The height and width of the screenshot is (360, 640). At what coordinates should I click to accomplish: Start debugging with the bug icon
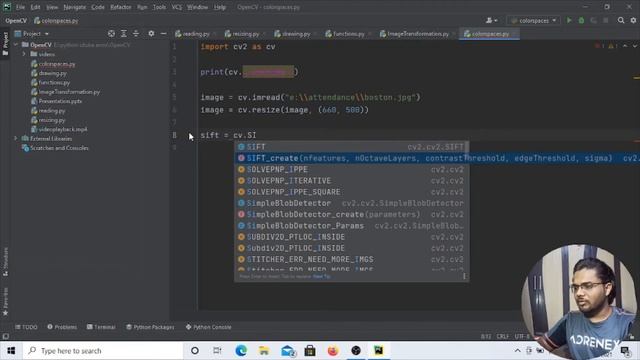[x=581, y=20]
